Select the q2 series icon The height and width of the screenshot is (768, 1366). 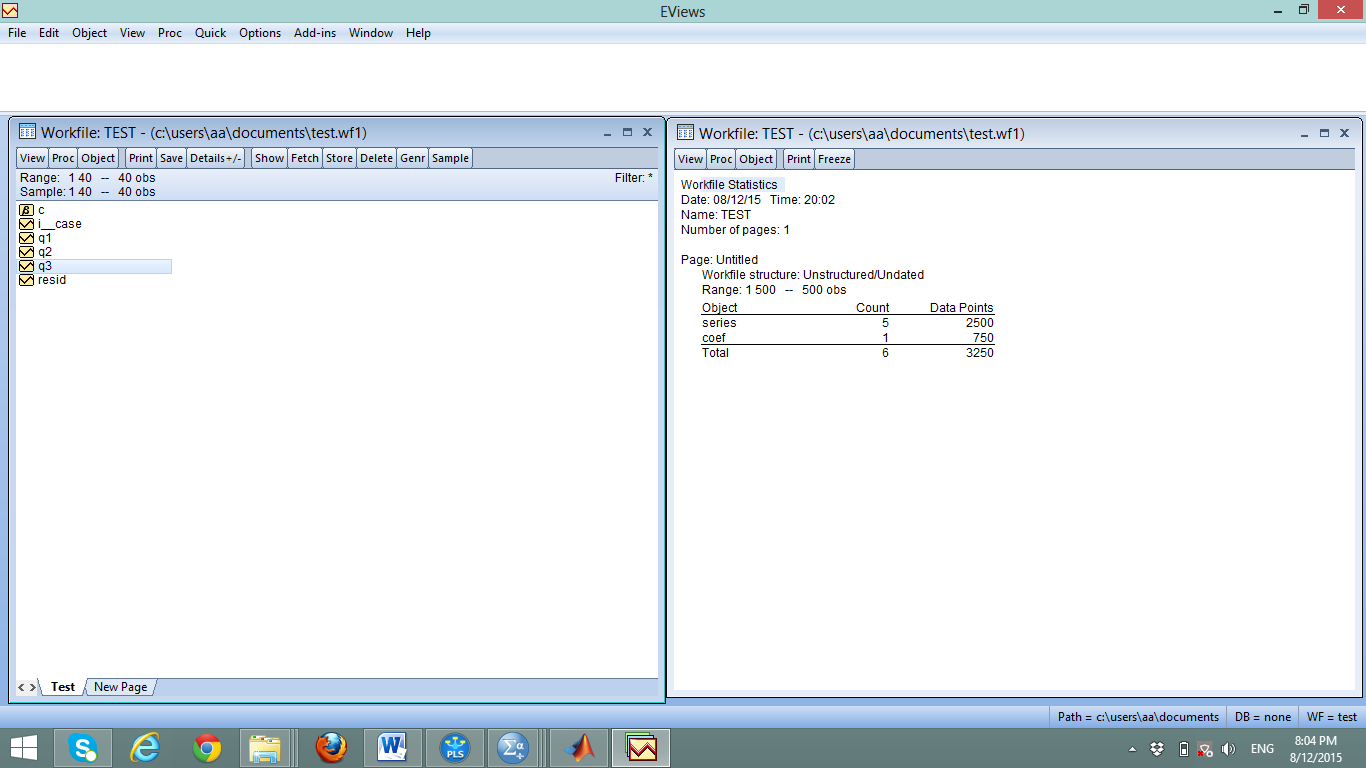point(27,252)
